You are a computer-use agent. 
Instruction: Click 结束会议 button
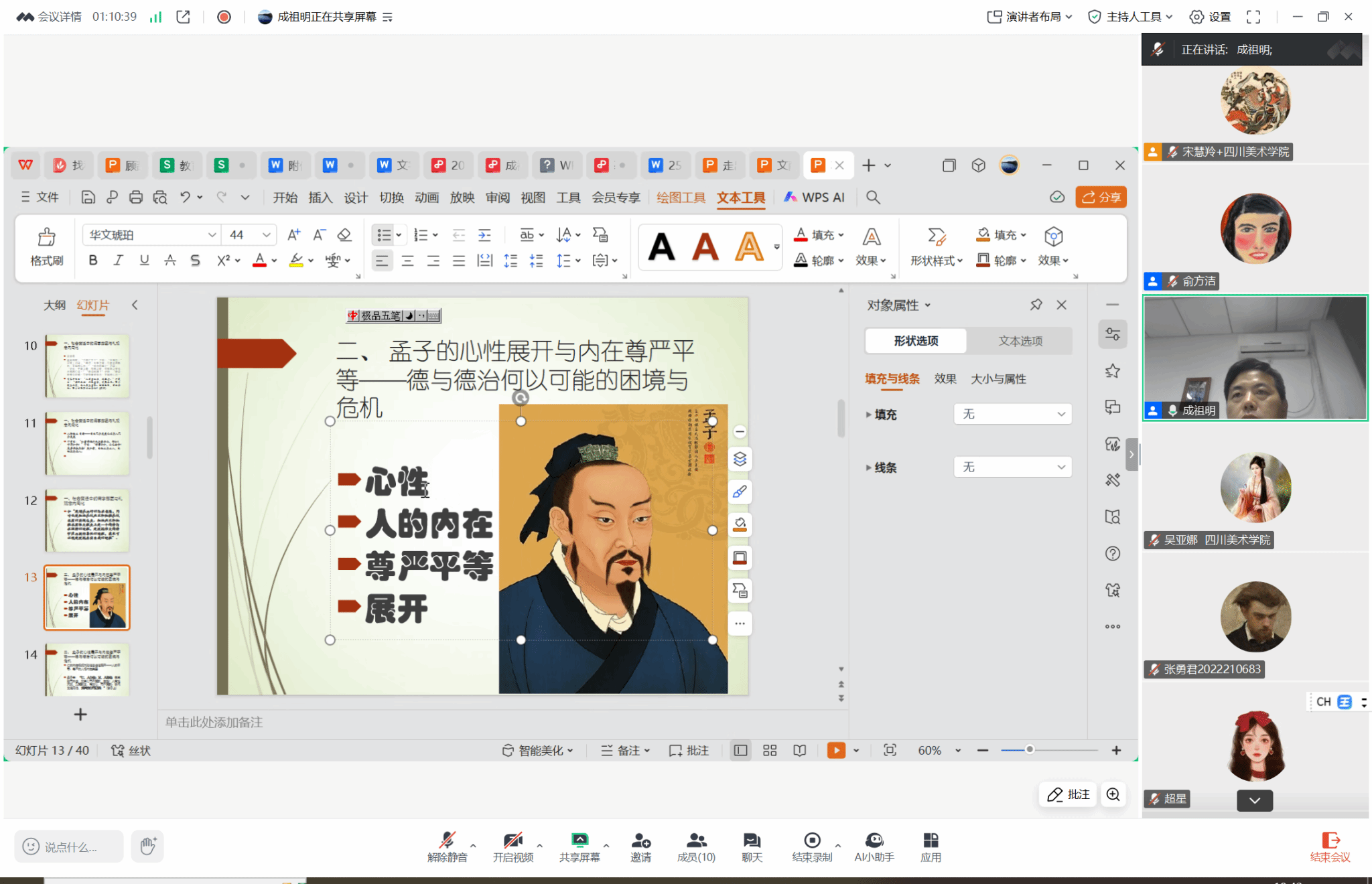tap(1330, 846)
